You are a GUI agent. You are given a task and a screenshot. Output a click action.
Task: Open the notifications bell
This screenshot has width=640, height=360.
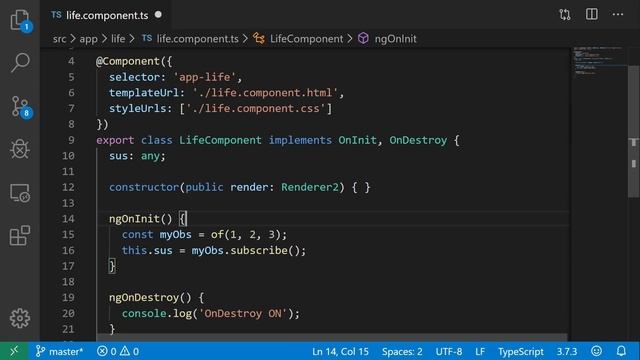[x=621, y=351]
